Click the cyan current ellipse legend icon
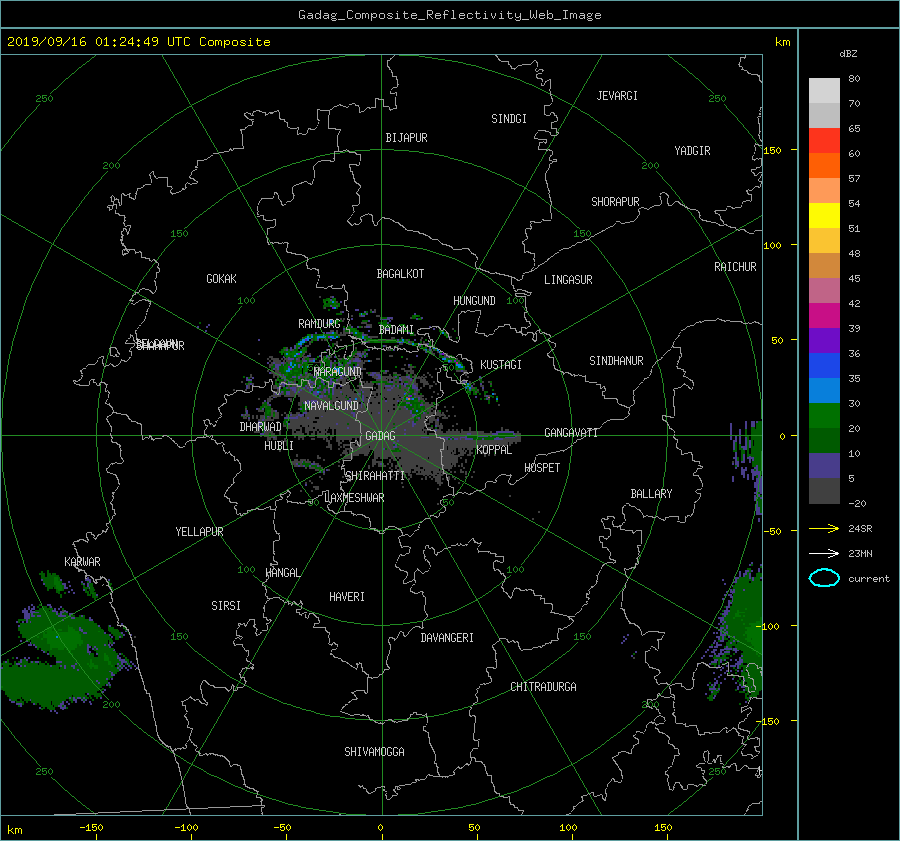The image size is (900, 841). (824, 578)
